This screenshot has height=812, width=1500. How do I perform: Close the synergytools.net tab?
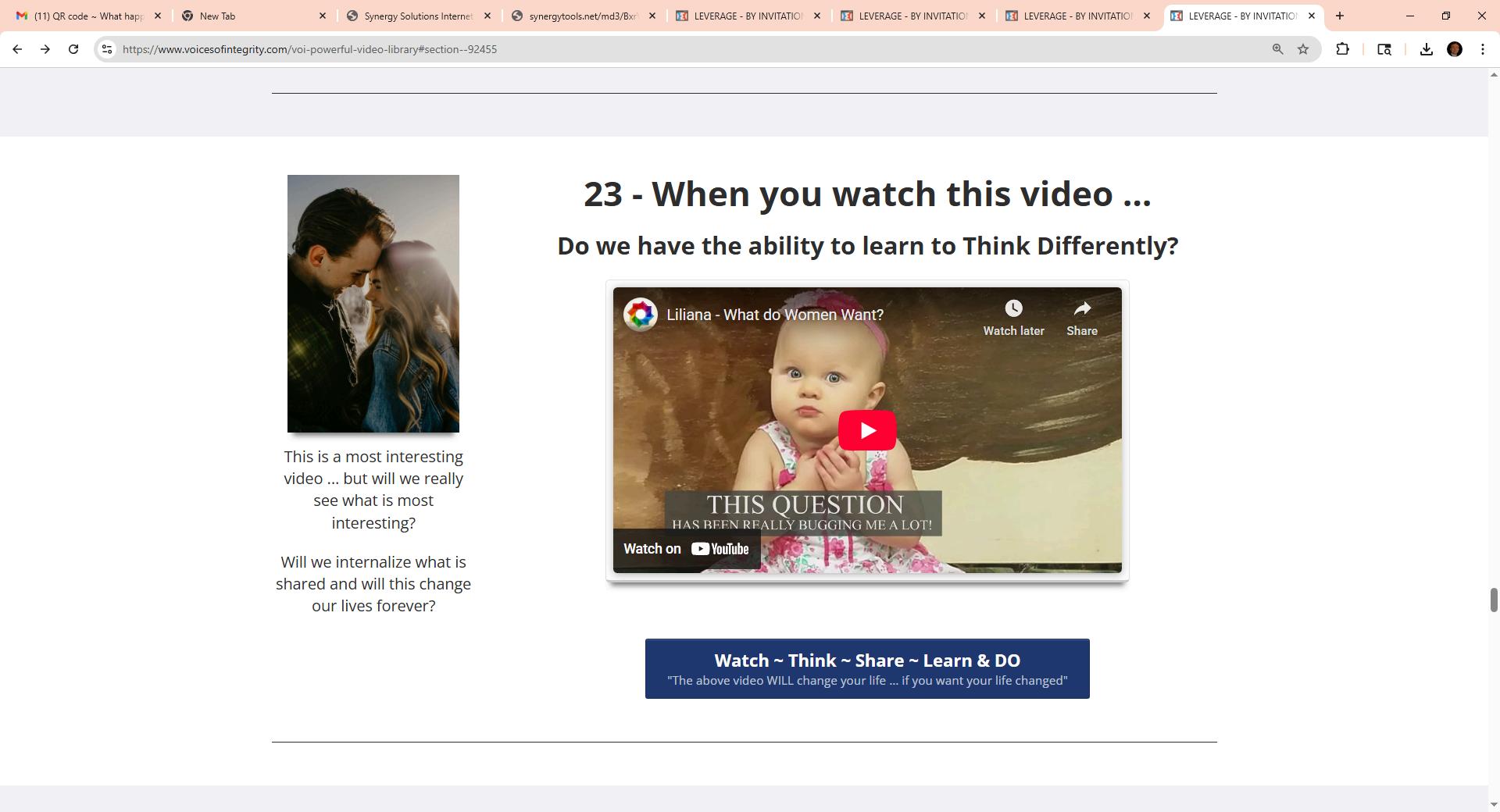[652, 16]
